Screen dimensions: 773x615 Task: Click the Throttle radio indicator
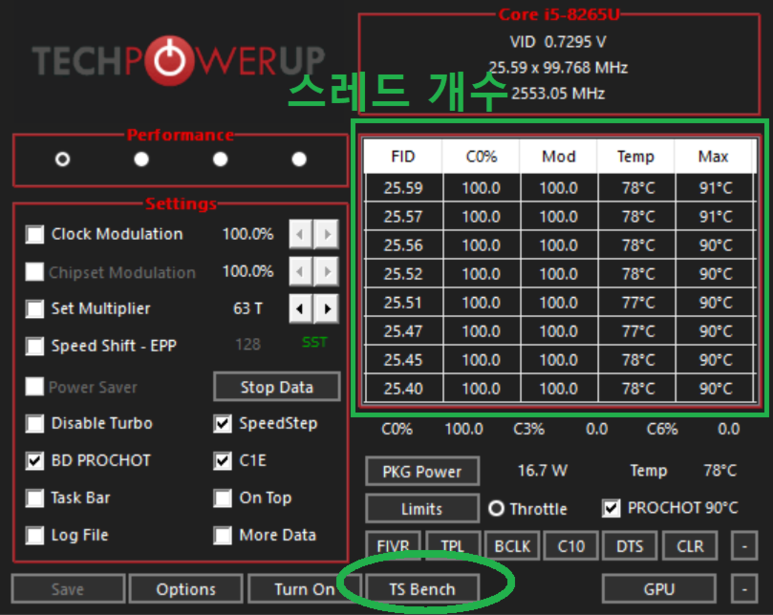click(496, 508)
